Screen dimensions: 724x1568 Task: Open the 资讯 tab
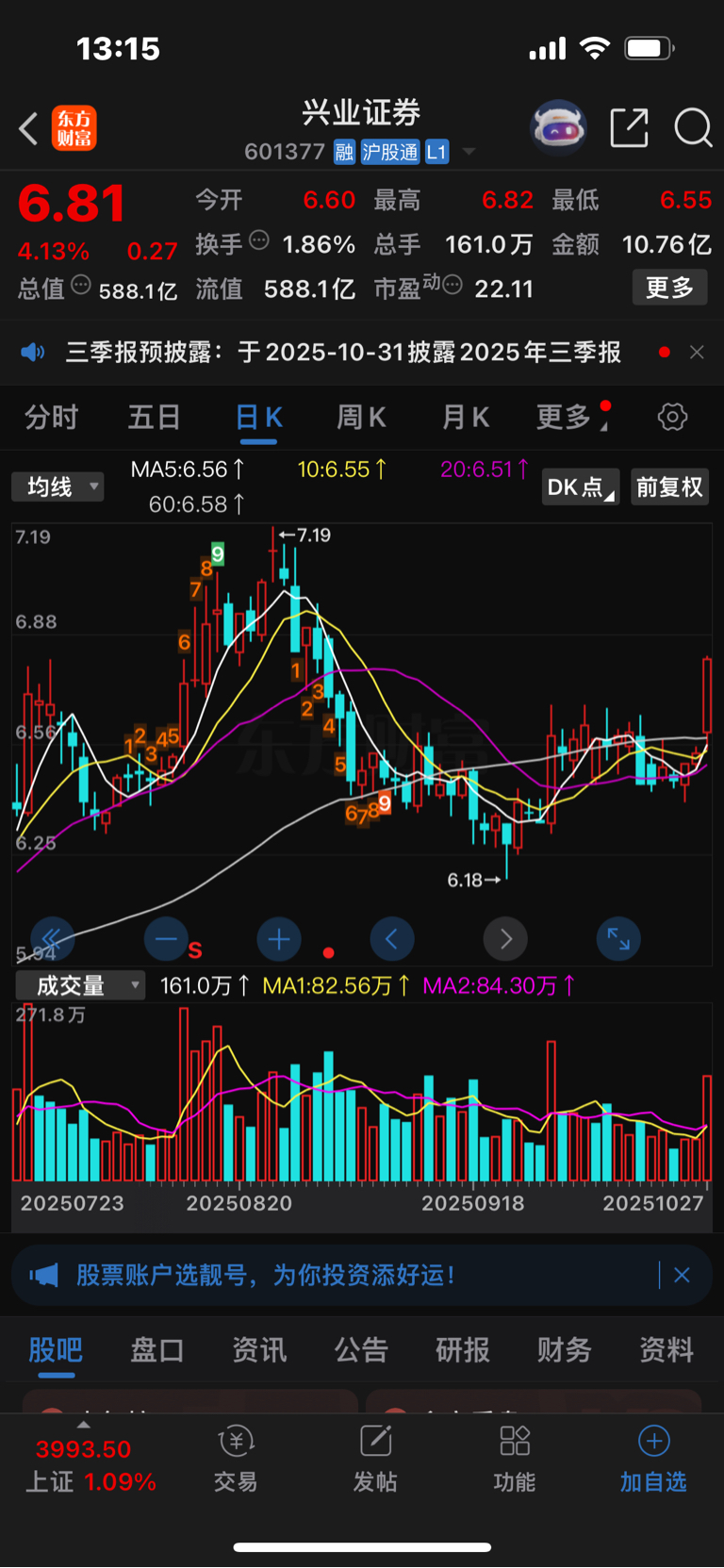259,1350
